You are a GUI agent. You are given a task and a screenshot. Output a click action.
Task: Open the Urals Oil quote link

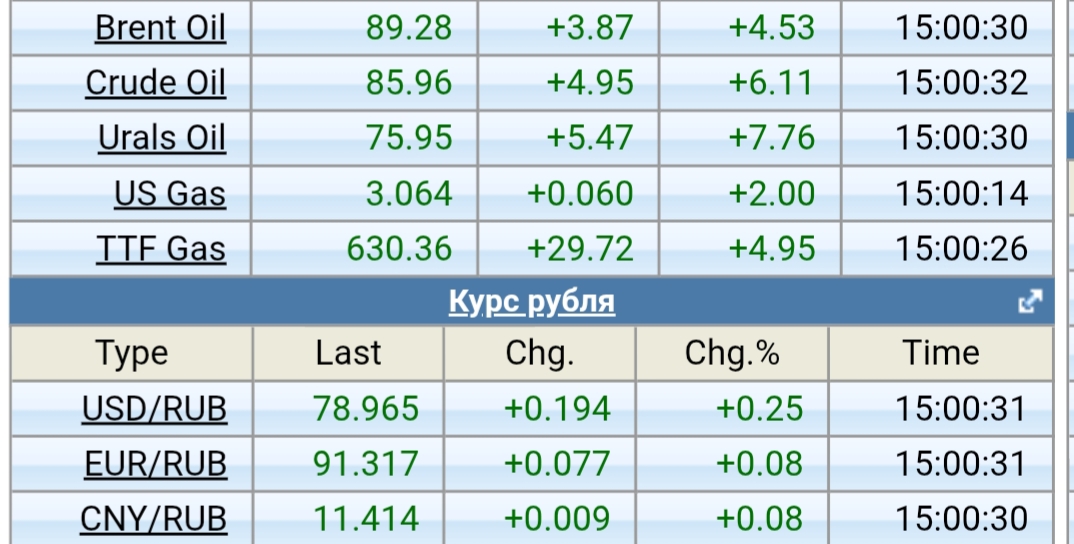161,138
